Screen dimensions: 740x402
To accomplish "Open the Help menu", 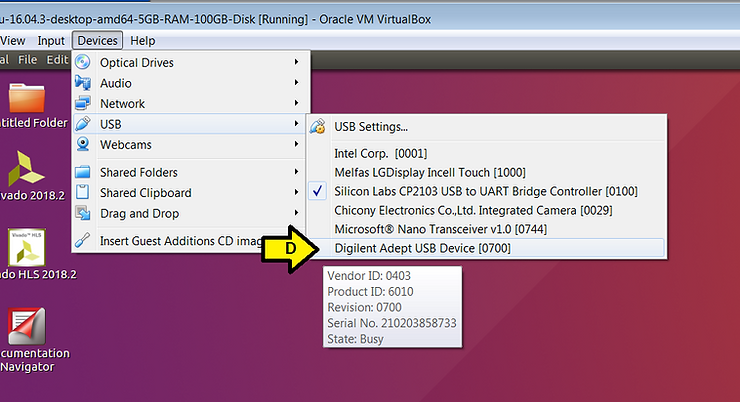I will tap(143, 41).
